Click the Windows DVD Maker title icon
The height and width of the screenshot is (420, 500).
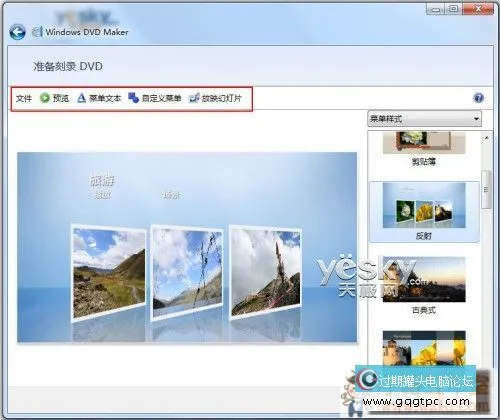[x=37, y=32]
